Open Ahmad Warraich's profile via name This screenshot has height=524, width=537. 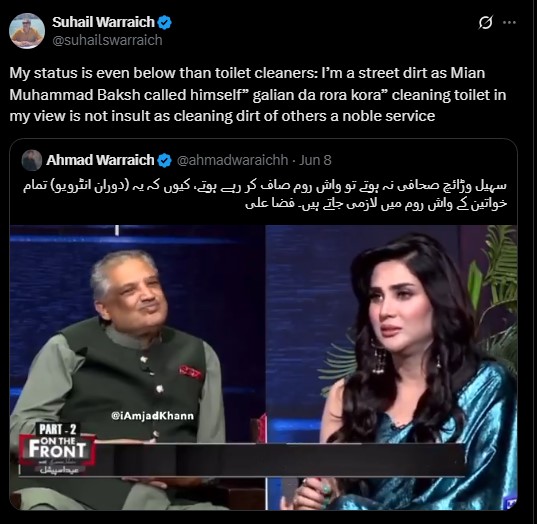100,160
